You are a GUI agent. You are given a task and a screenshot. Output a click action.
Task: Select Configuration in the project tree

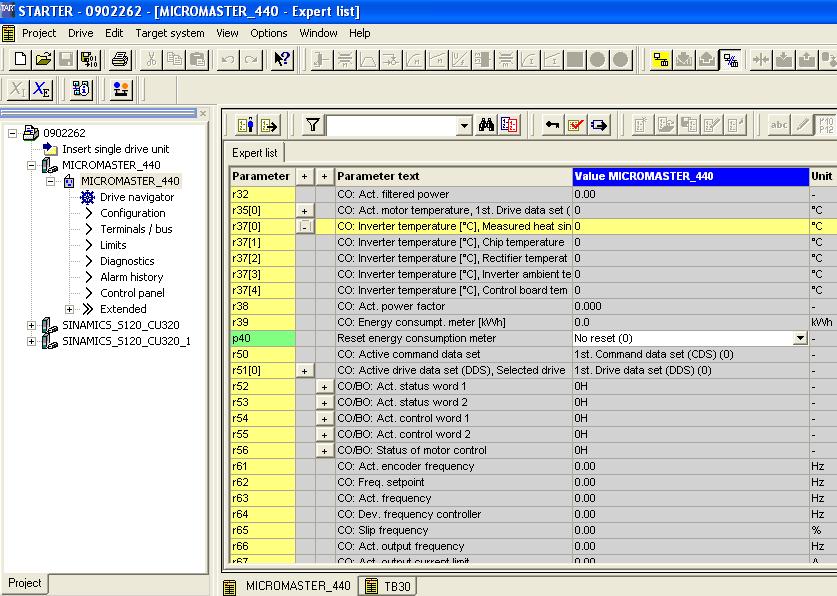pos(132,213)
